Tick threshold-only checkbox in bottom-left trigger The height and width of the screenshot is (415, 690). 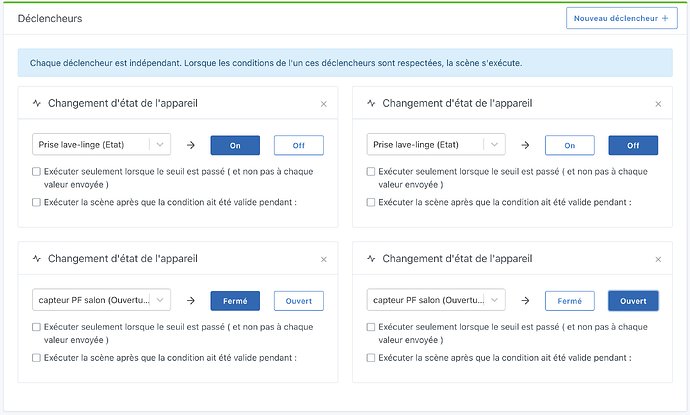(x=37, y=327)
